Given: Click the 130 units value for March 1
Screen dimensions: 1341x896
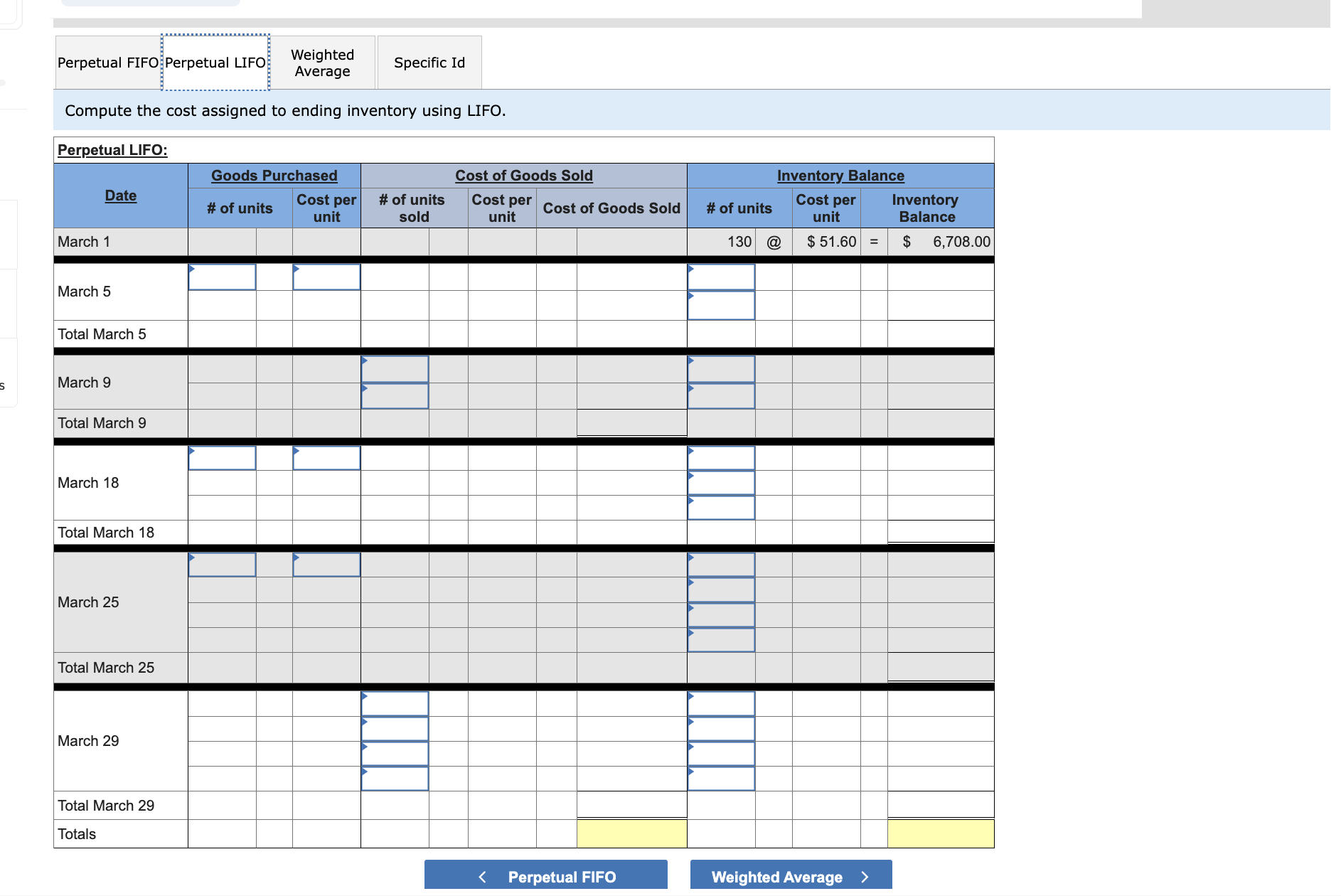Looking at the screenshot, I should click(x=739, y=242).
